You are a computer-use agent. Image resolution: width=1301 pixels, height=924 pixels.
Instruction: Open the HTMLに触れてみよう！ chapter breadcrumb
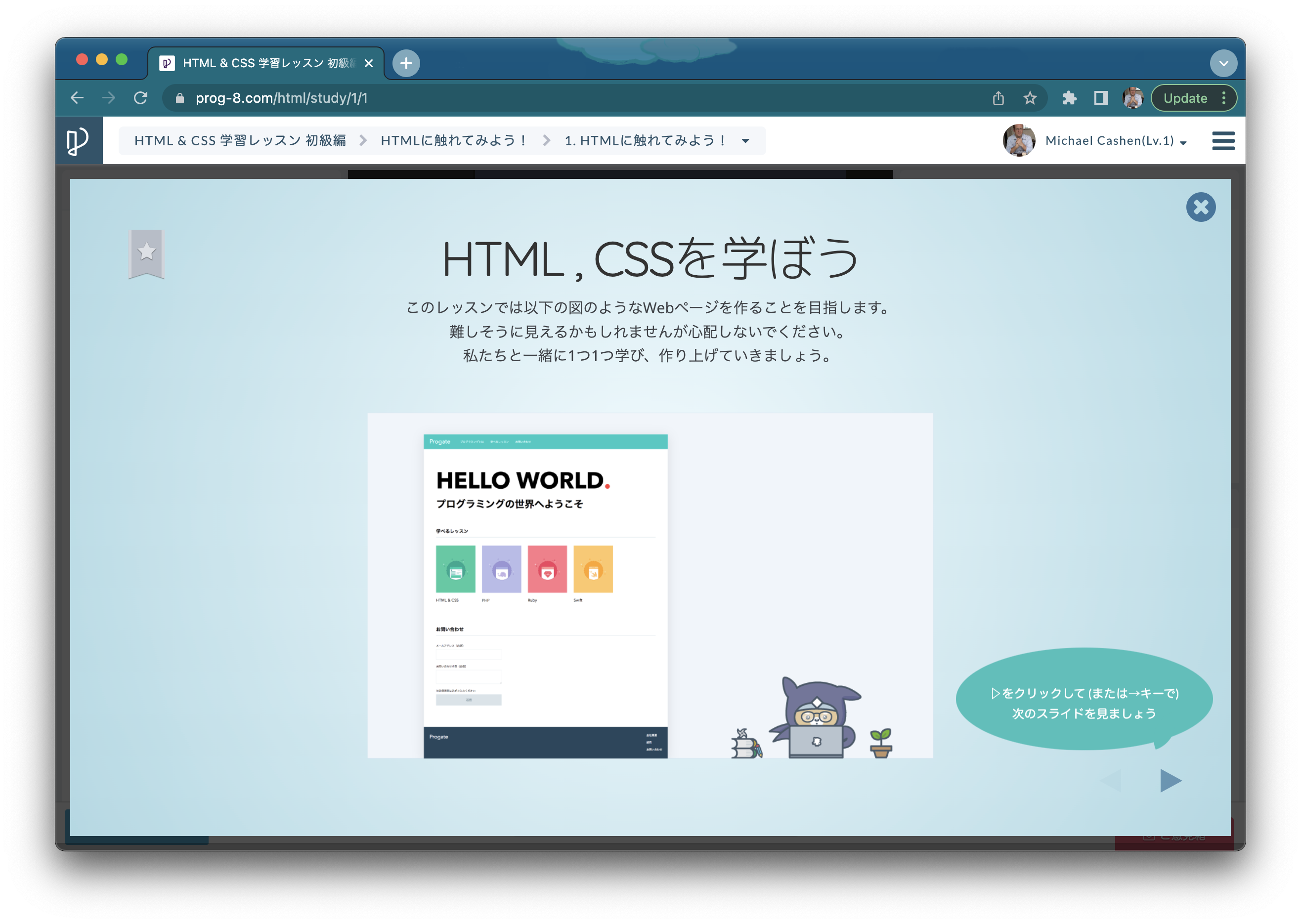click(454, 140)
